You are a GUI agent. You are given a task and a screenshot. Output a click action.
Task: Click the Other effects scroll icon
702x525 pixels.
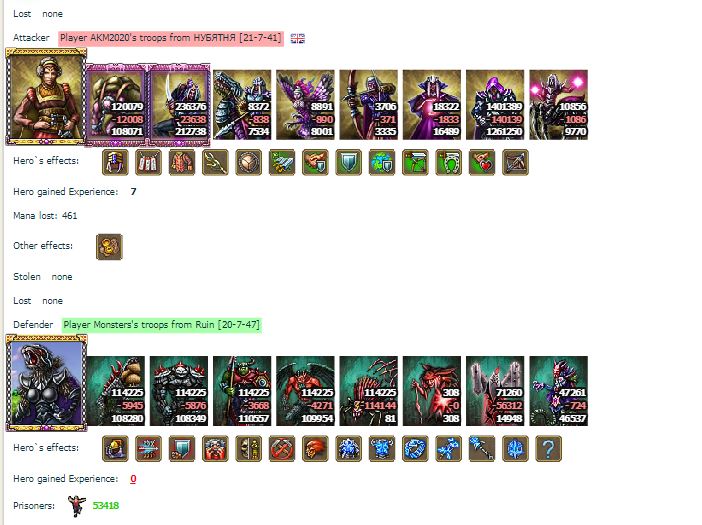(109, 247)
